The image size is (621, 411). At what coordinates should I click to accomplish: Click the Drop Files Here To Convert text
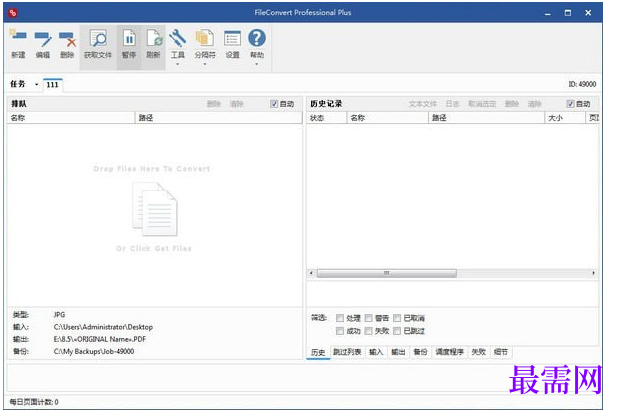152,169
